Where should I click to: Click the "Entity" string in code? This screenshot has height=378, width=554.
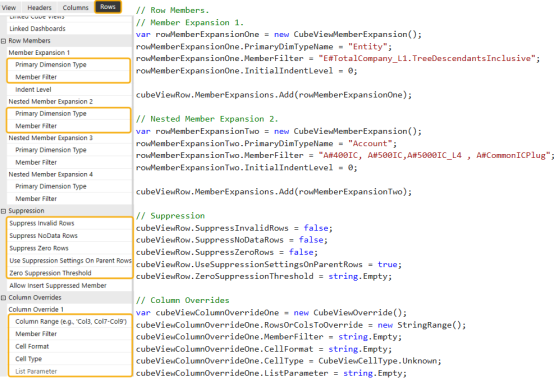(367, 47)
